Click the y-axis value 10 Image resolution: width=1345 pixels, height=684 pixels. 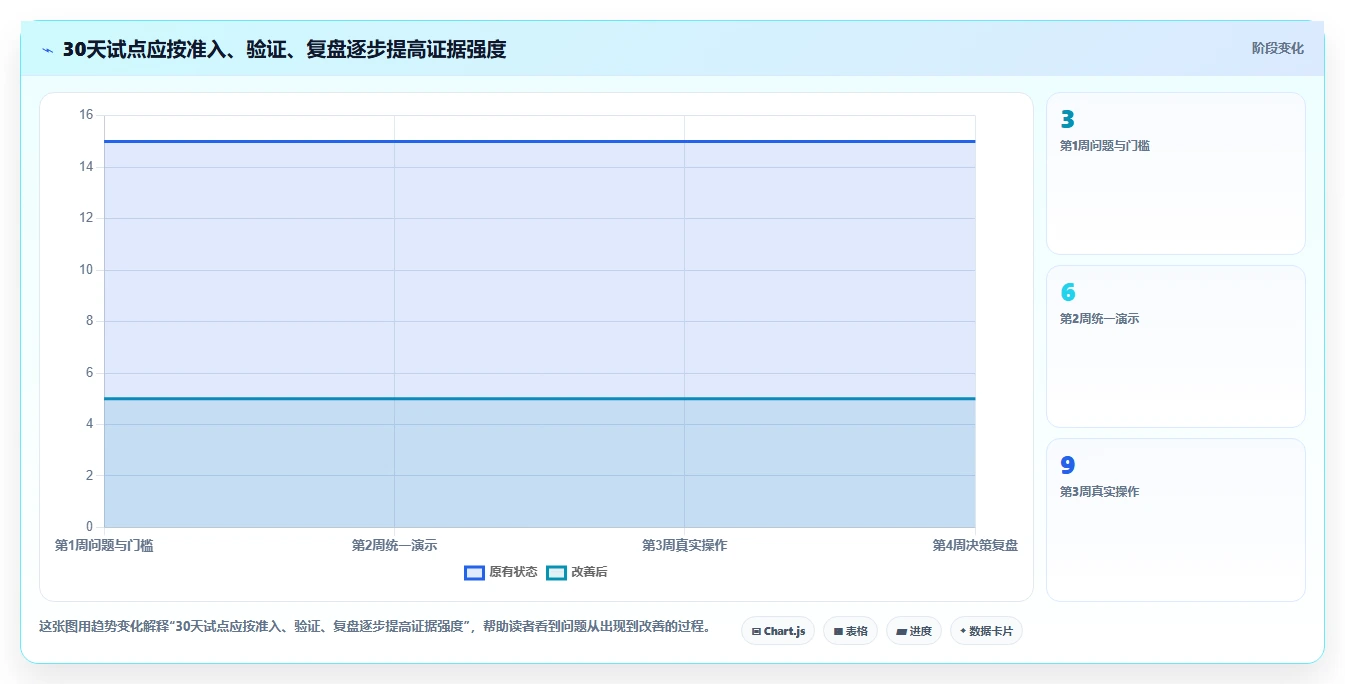coord(86,269)
